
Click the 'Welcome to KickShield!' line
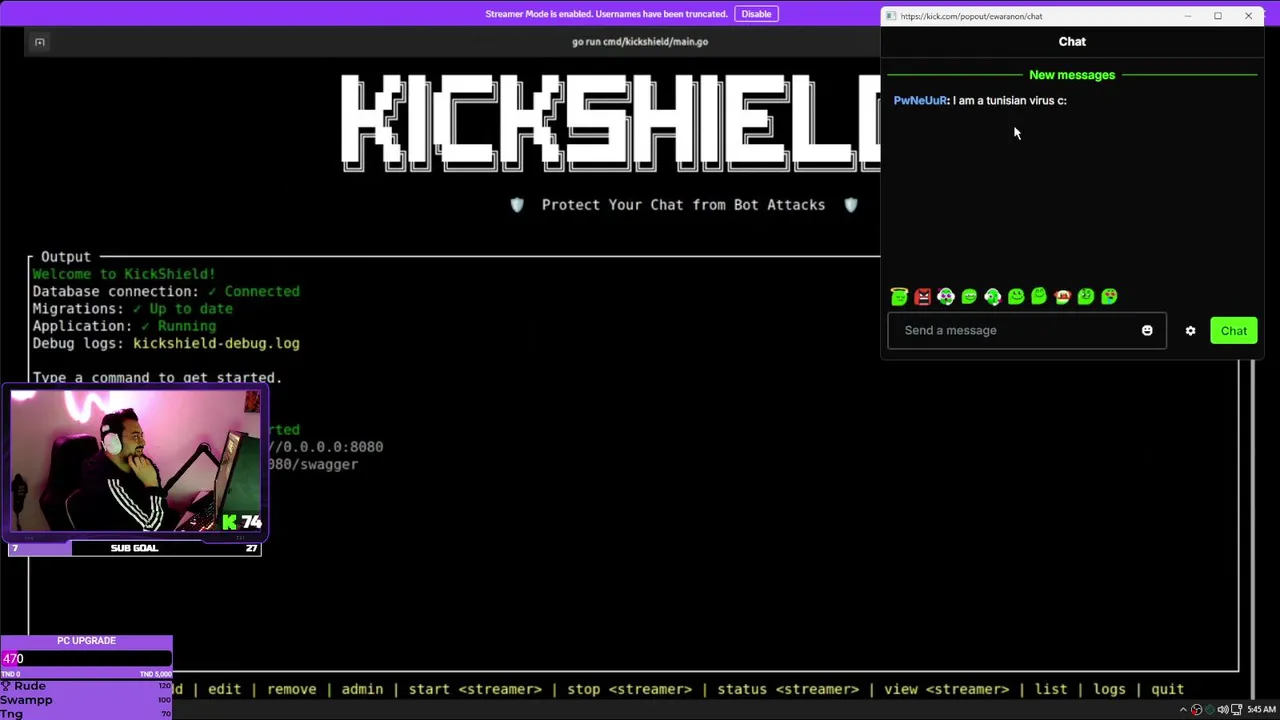pos(124,274)
